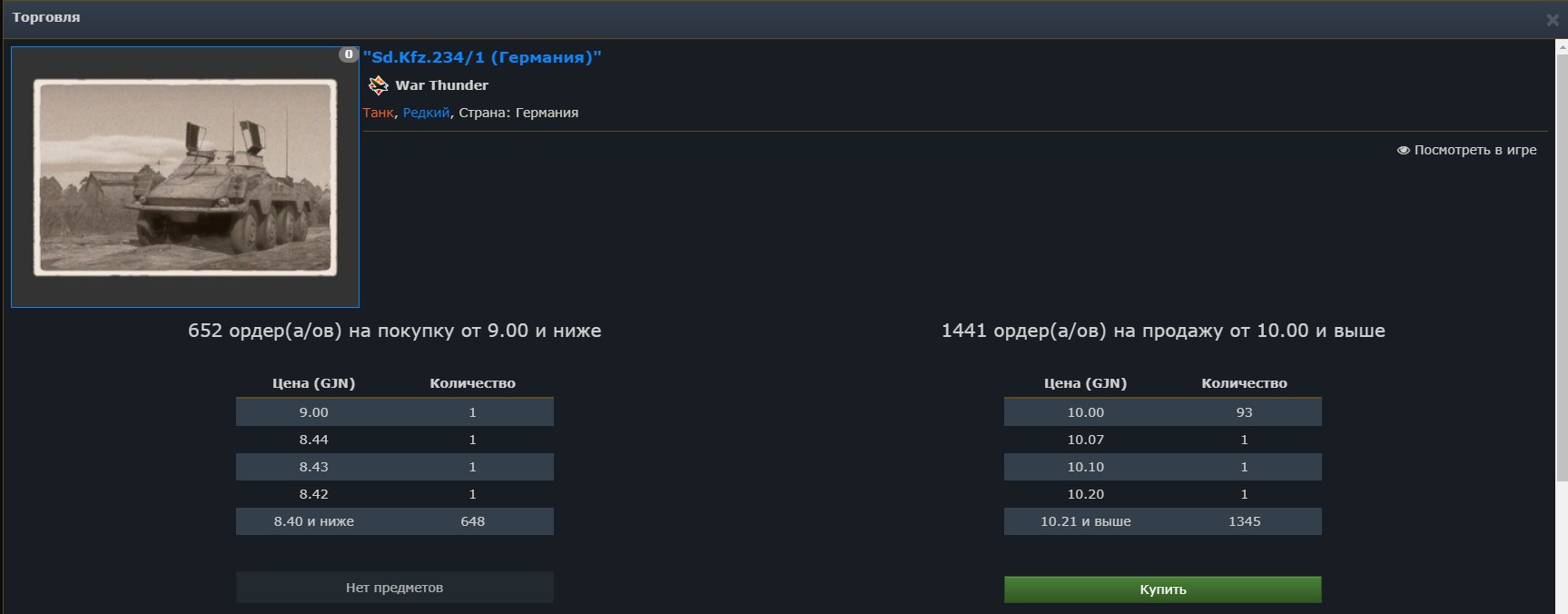Click the green Купить button
This screenshot has height=614, width=1568.
pyautogui.click(x=1162, y=589)
